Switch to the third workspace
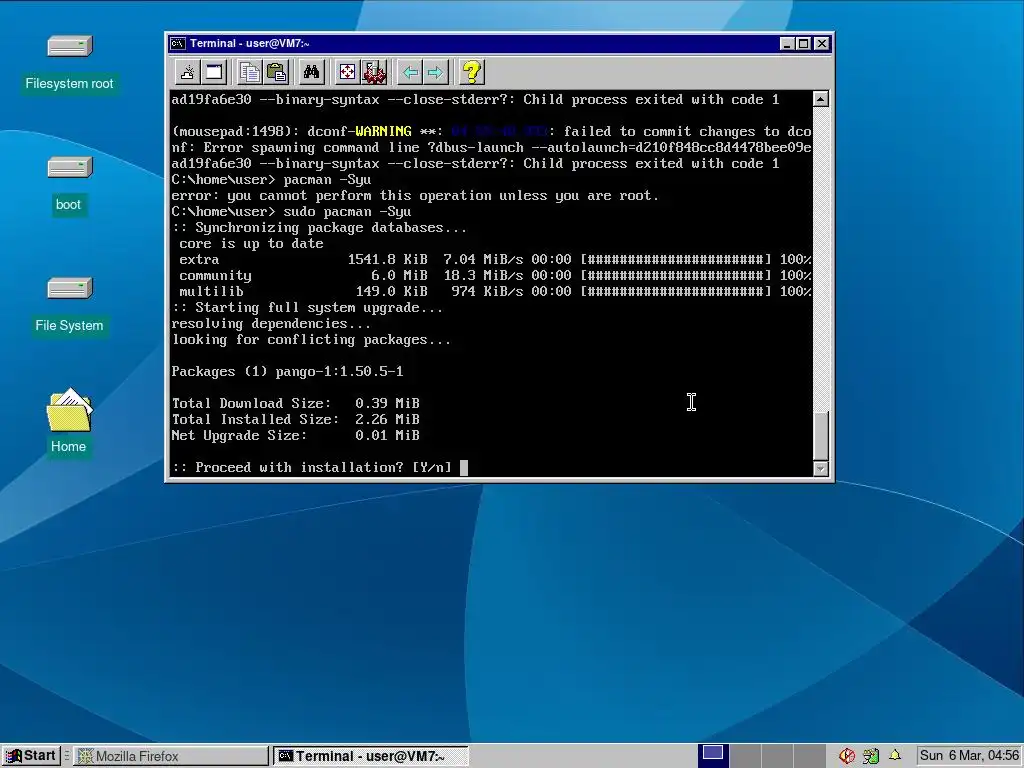The height and width of the screenshot is (768, 1024). [776, 756]
